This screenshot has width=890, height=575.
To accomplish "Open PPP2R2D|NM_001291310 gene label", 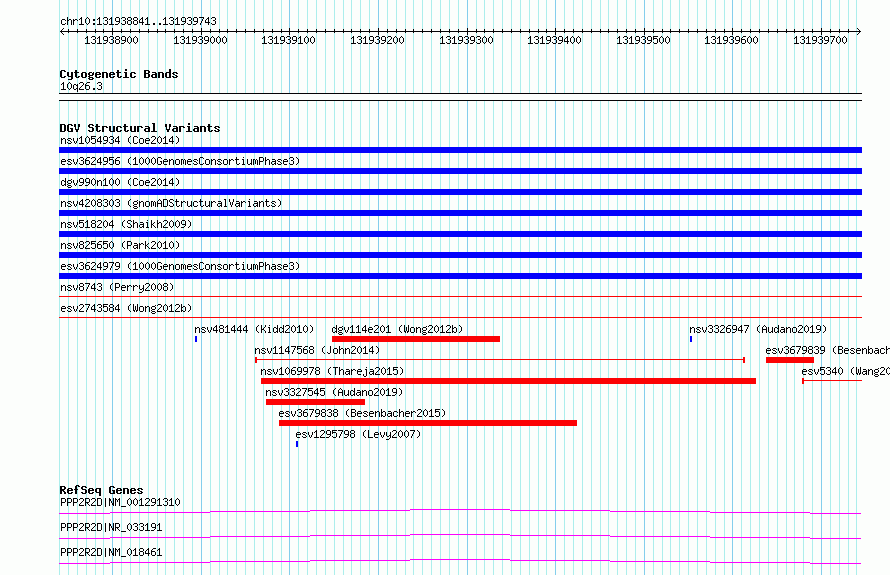I will (x=120, y=502).
